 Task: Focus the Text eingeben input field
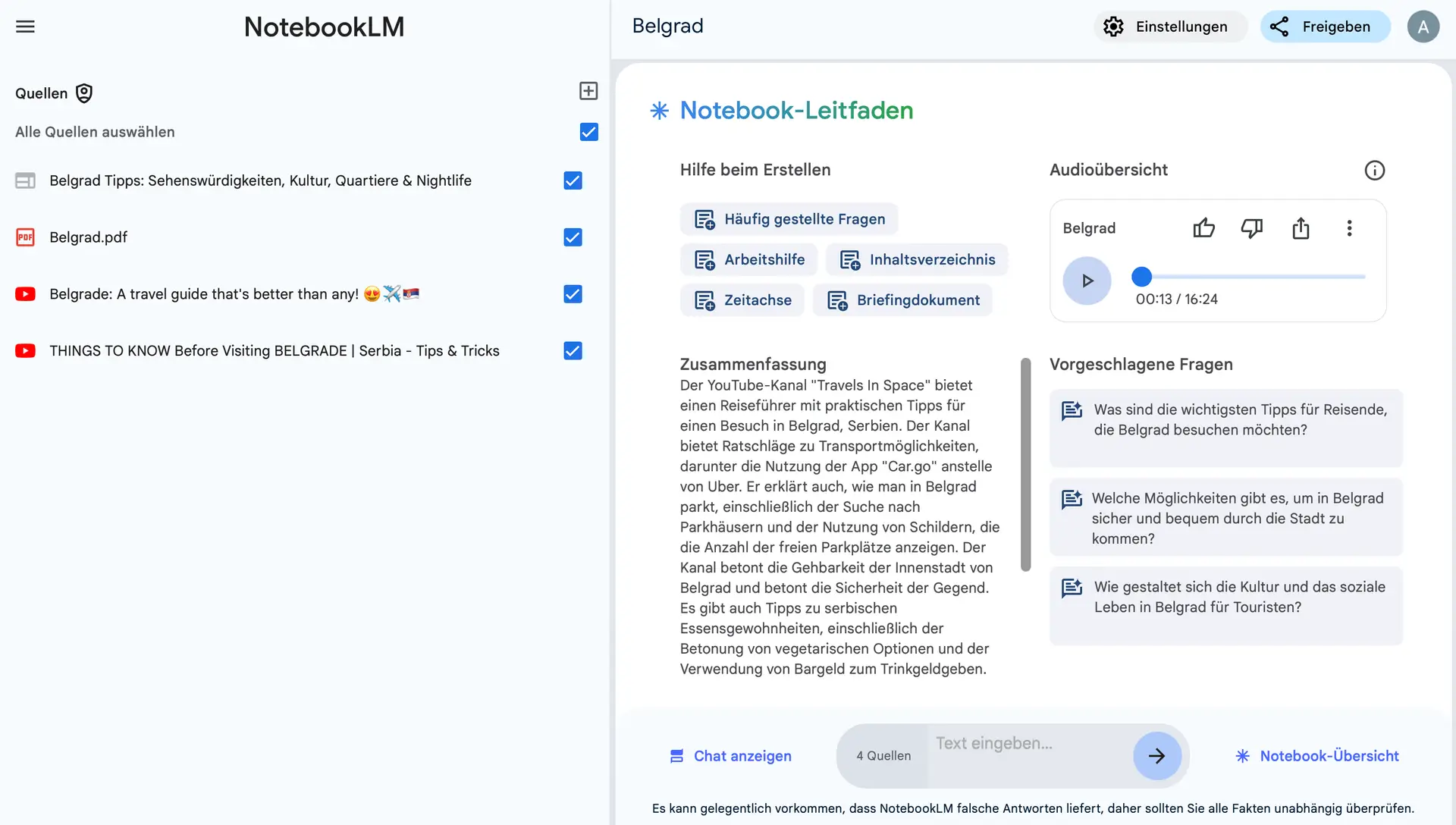coord(1030,755)
